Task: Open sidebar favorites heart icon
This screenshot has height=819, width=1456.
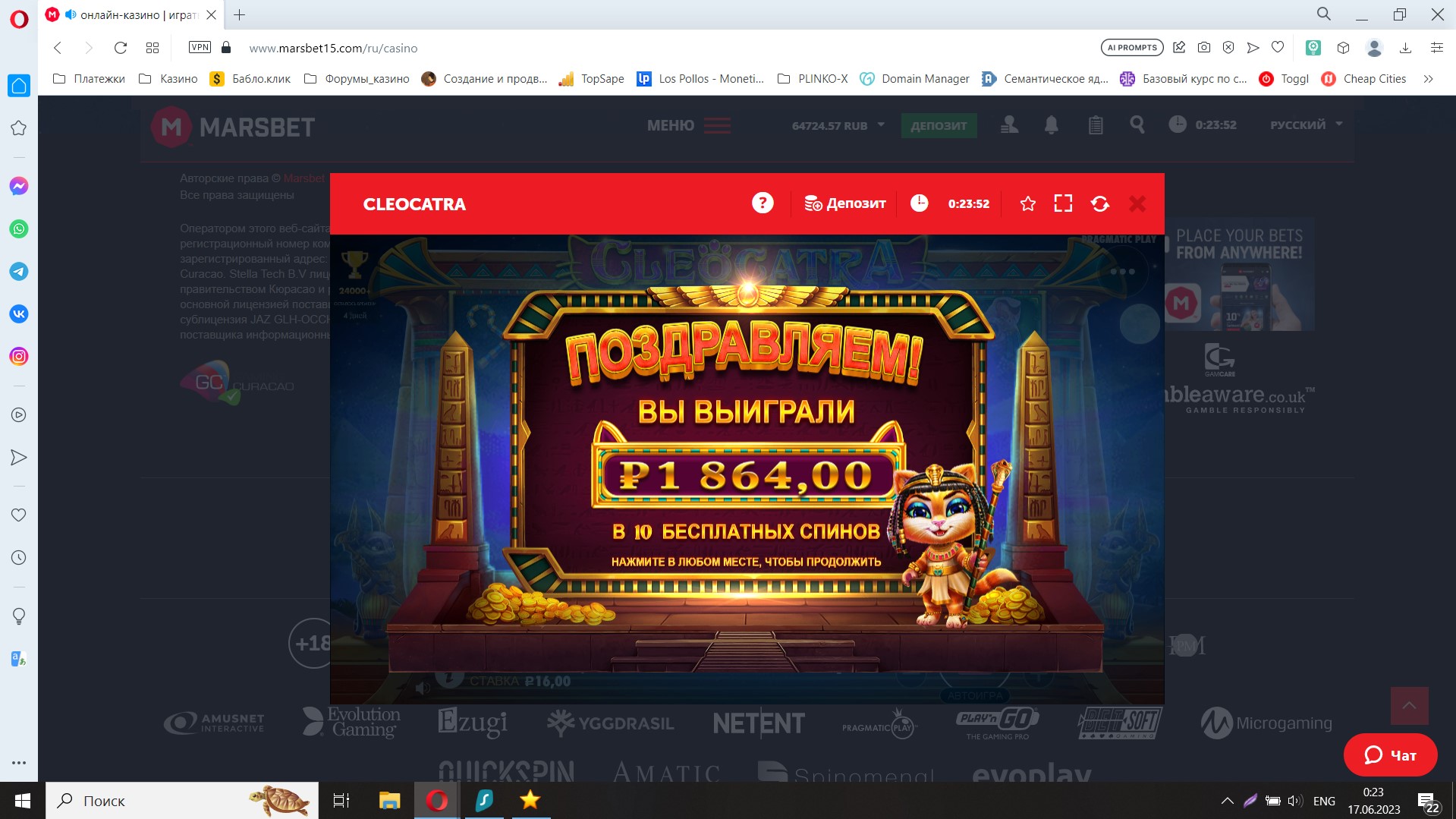Action: pos(19,515)
